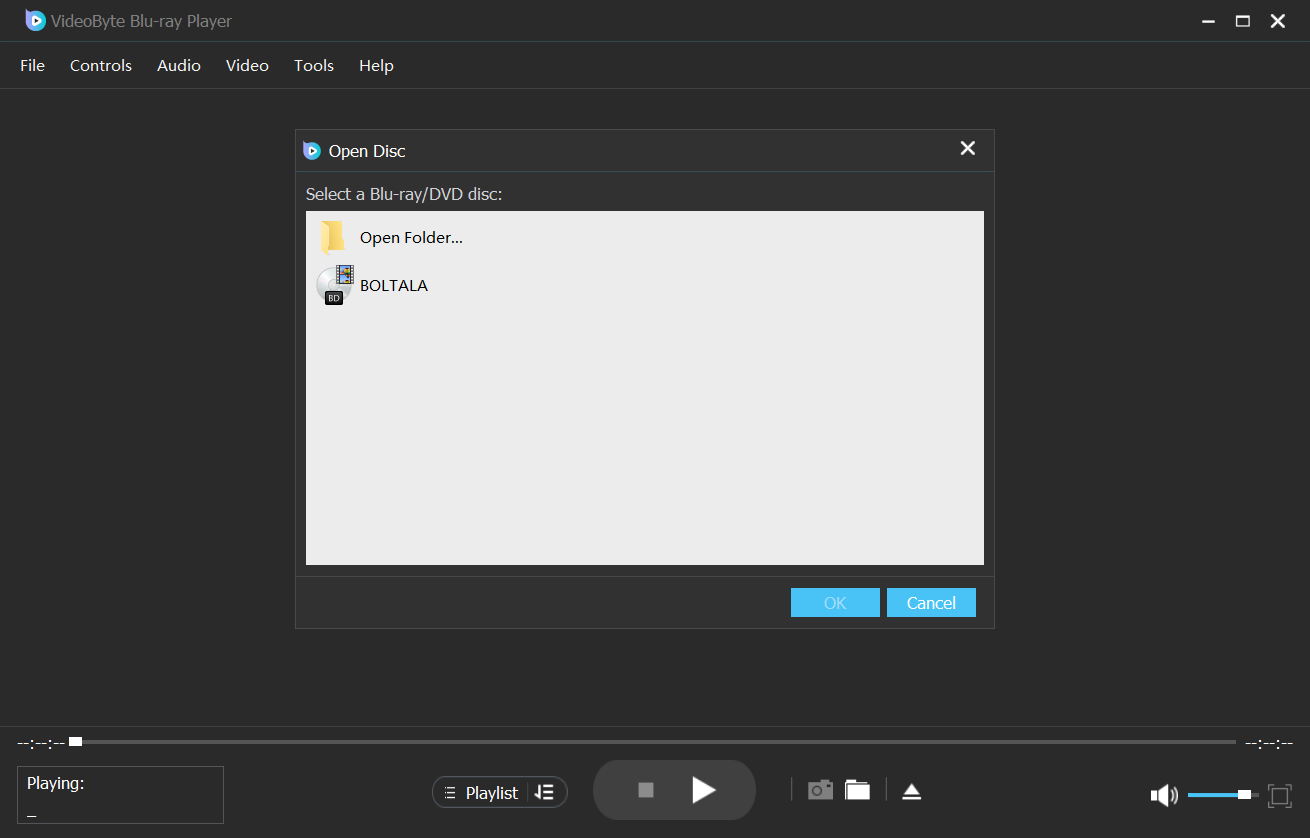Open the Tools menu

click(313, 65)
